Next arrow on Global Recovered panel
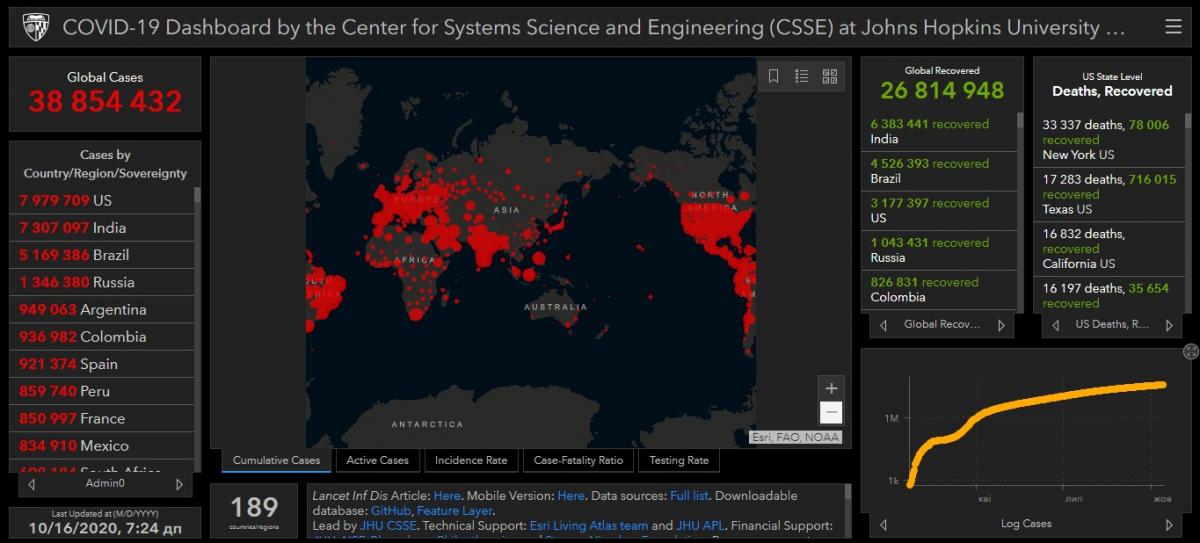The height and width of the screenshot is (543, 1200). pyautogui.click(x=1001, y=325)
